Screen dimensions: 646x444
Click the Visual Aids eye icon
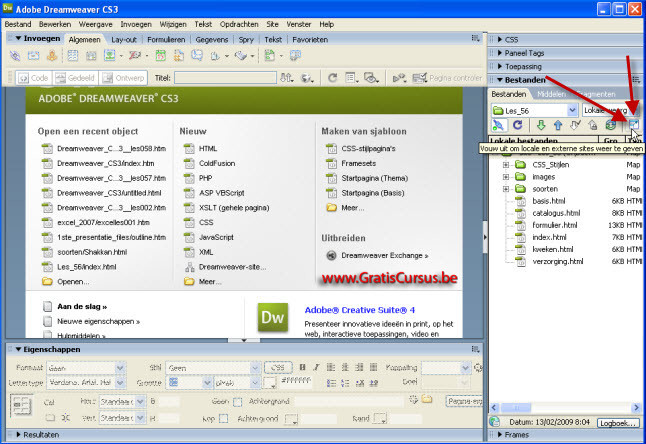[x=371, y=78]
